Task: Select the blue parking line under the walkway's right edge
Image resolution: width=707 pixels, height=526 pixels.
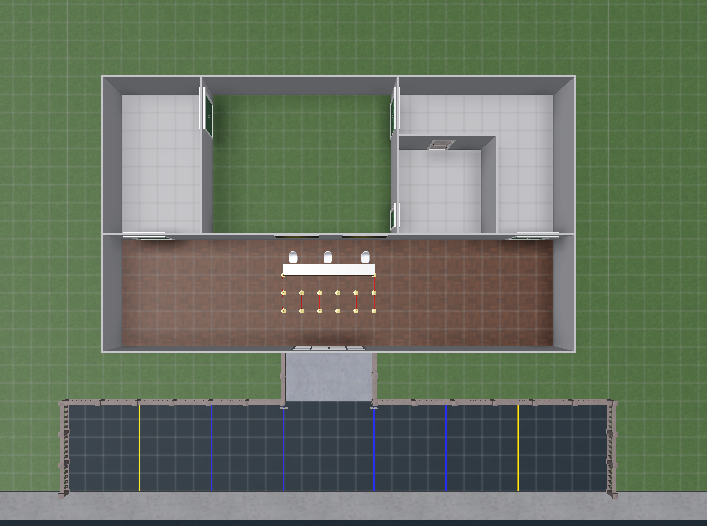Action: [x=374, y=448]
